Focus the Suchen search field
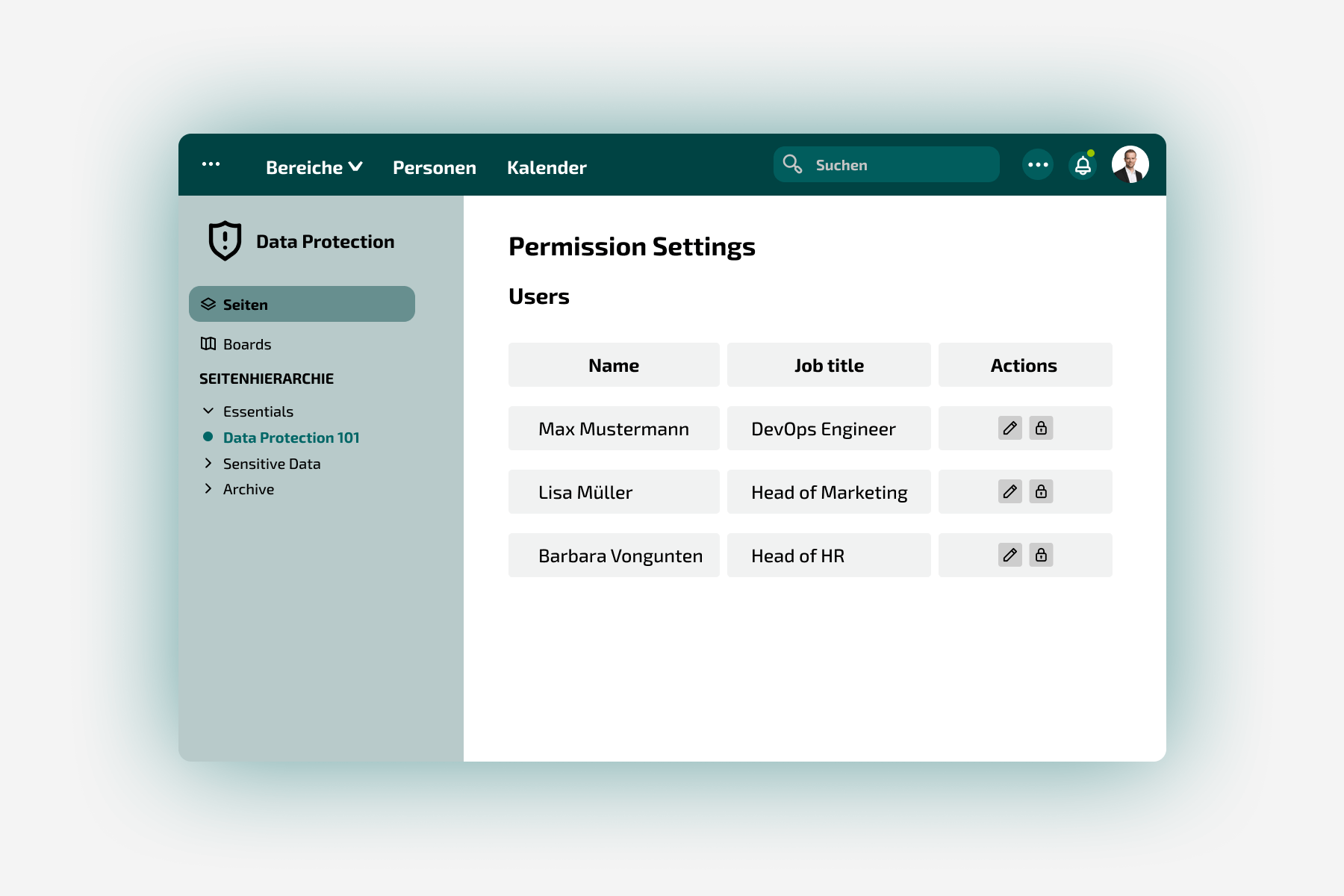Image resolution: width=1344 pixels, height=896 pixels. coord(886,164)
